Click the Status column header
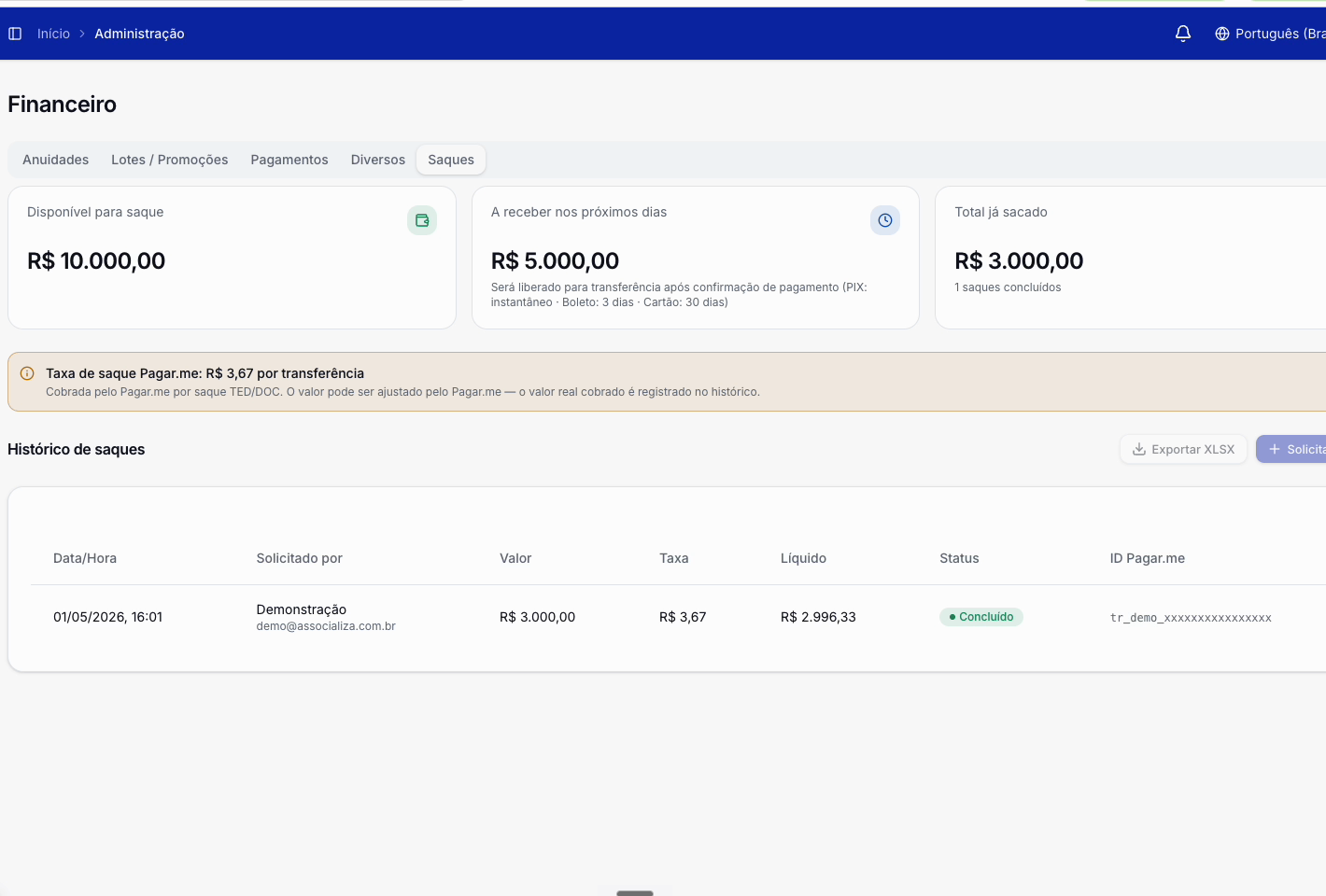Viewport: 1326px width, 896px height. [x=959, y=558]
